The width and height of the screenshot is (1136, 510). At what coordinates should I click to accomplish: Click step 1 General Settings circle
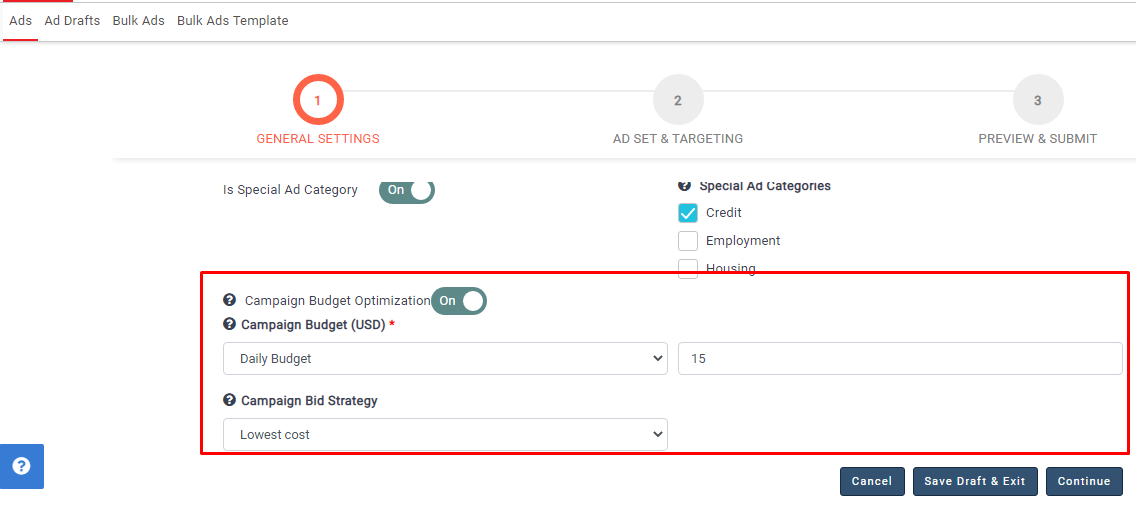pos(318,100)
